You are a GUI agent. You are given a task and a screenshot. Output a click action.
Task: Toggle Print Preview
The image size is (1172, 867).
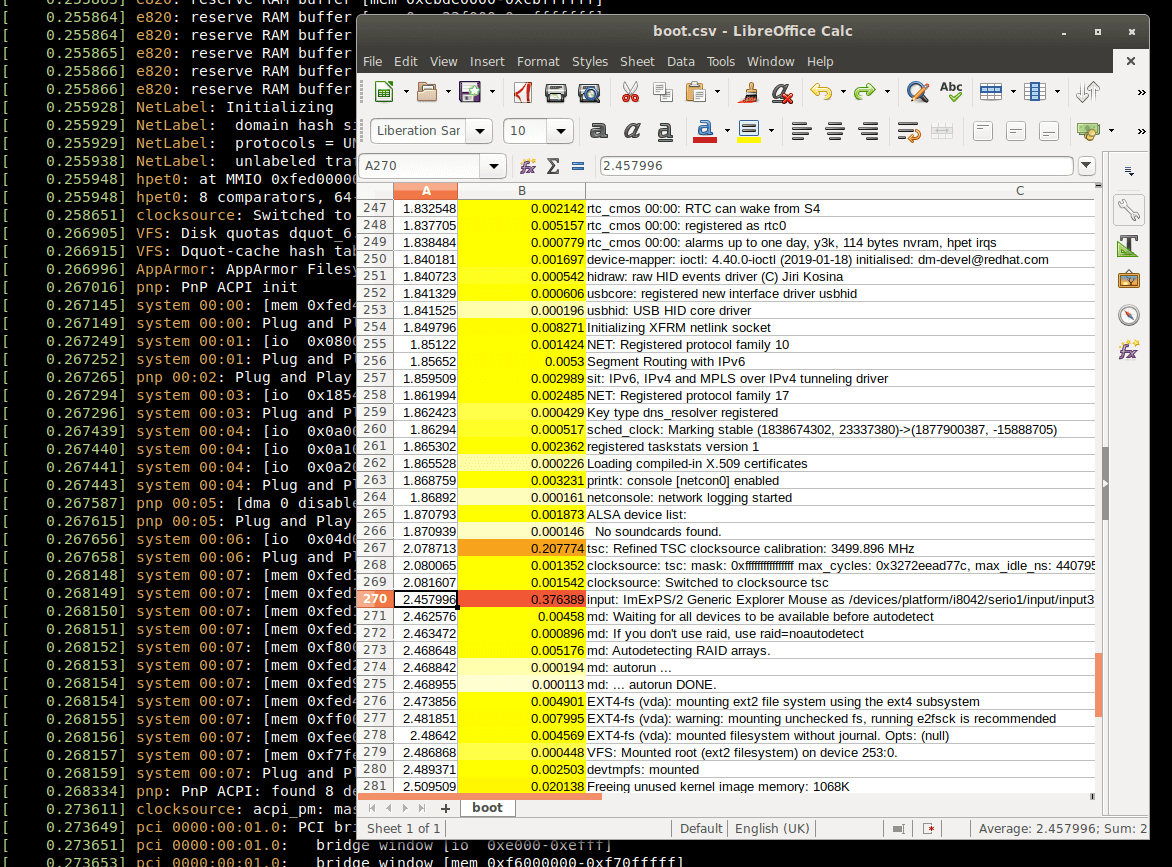(589, 92)
